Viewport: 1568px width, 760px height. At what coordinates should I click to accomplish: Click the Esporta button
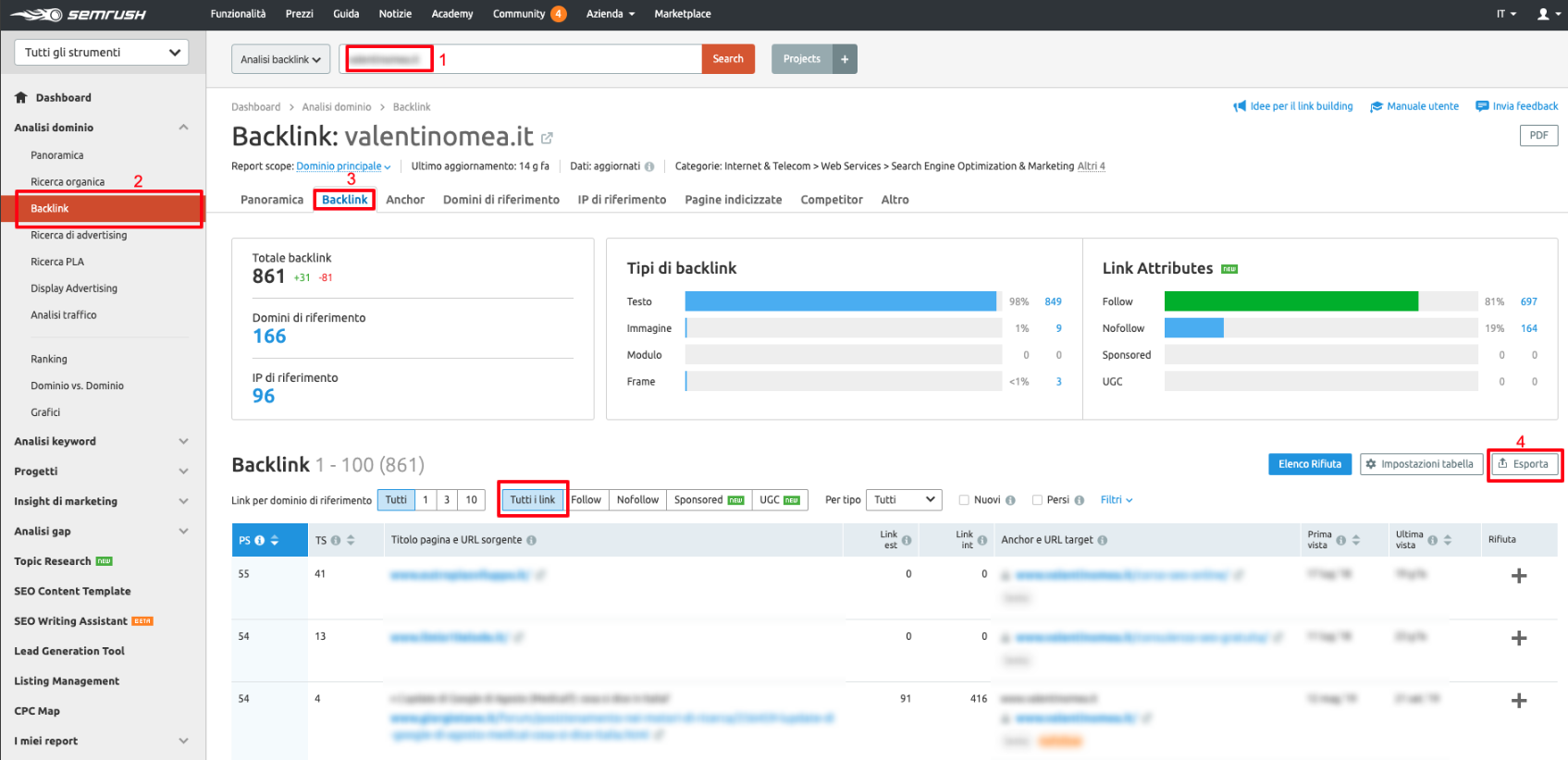(1523, 464)
